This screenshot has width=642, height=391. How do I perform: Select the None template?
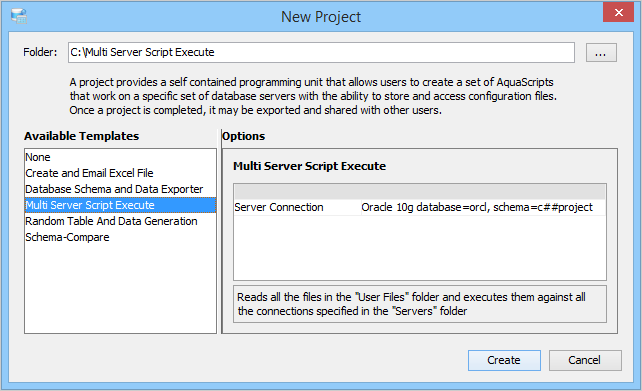38,157
